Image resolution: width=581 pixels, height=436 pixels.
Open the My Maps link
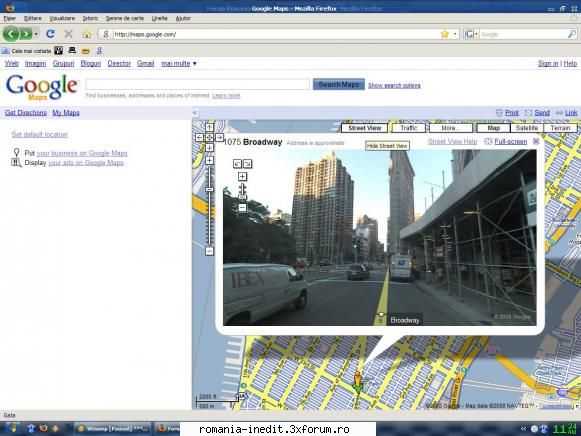pos(66,113)
